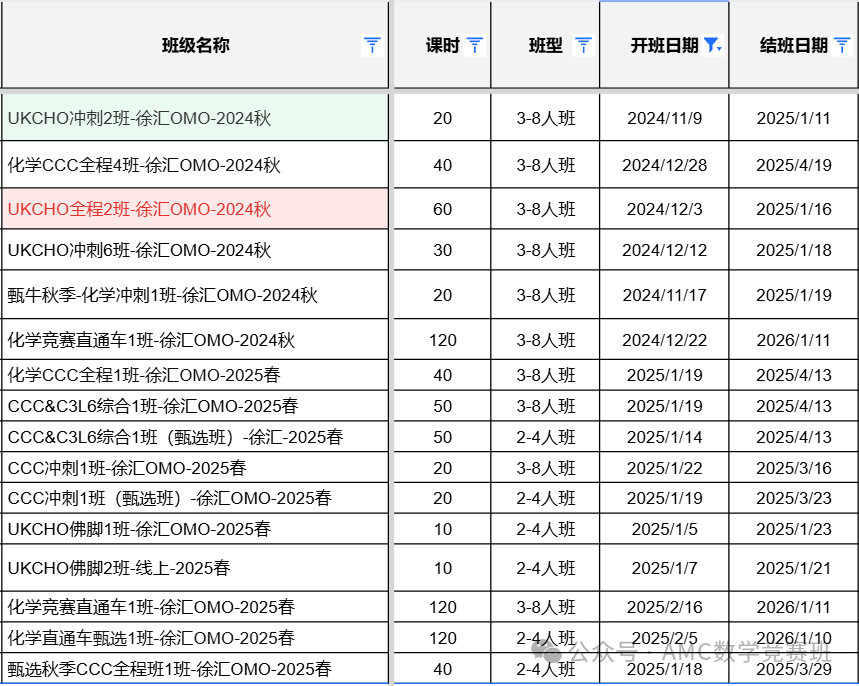The width and height of the screenshot is (859, 686).
Task: Select 化学CCC全程4班-徐汇OMO-2024秋 cell
Action: pos(195,165)
